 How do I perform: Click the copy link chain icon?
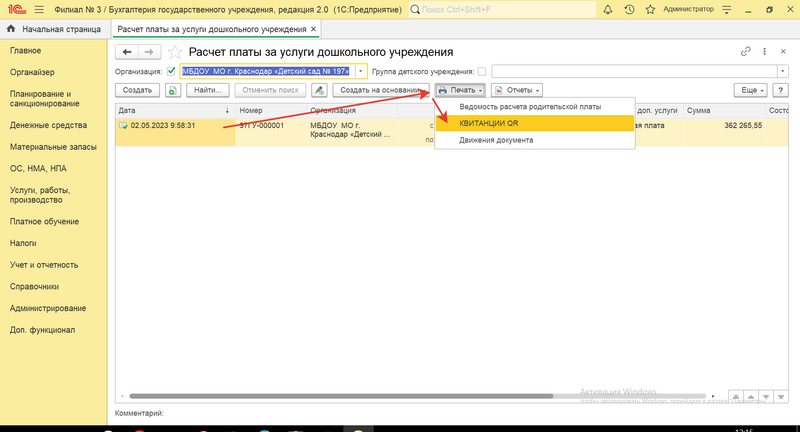(x=745, y=51)
